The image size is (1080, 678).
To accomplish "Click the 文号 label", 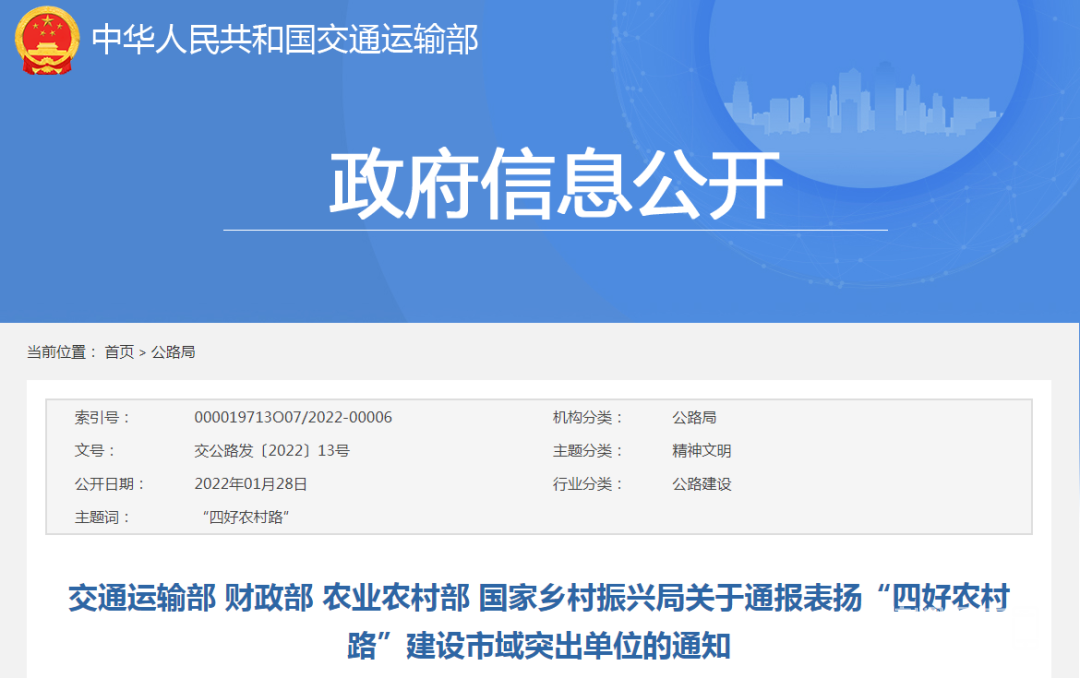I will pyautogui.click(x=95, y=451).
